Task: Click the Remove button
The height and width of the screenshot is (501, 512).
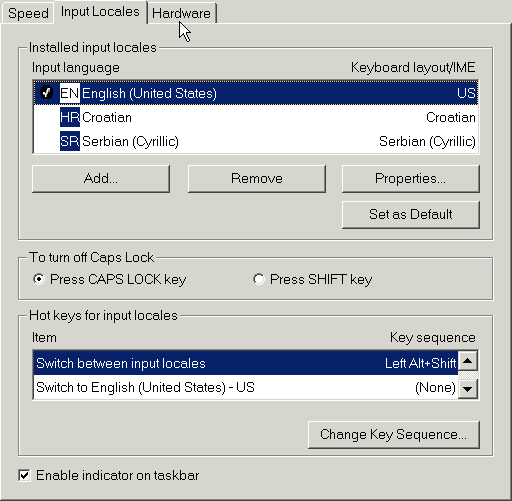Action: coord(257,178)
